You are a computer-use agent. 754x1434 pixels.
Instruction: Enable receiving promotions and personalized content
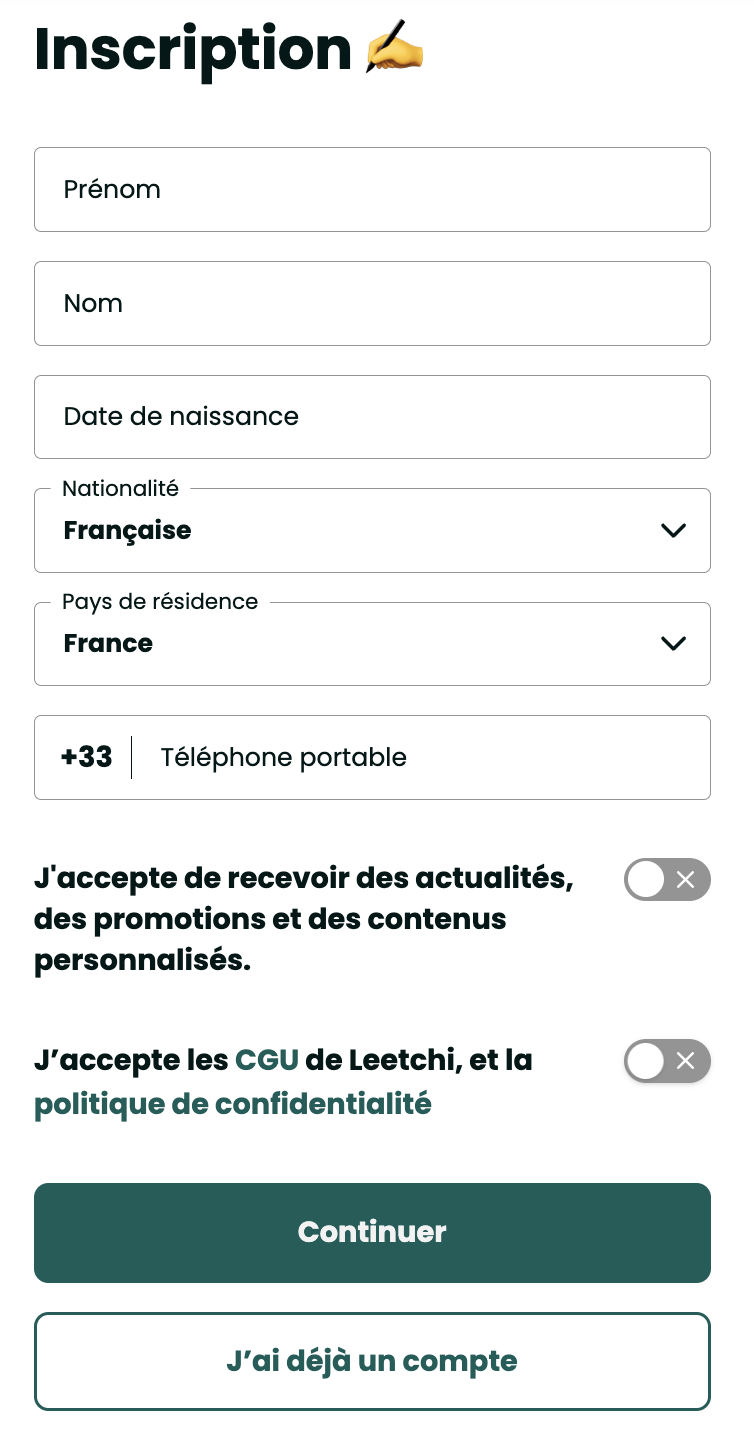[667, 880]
